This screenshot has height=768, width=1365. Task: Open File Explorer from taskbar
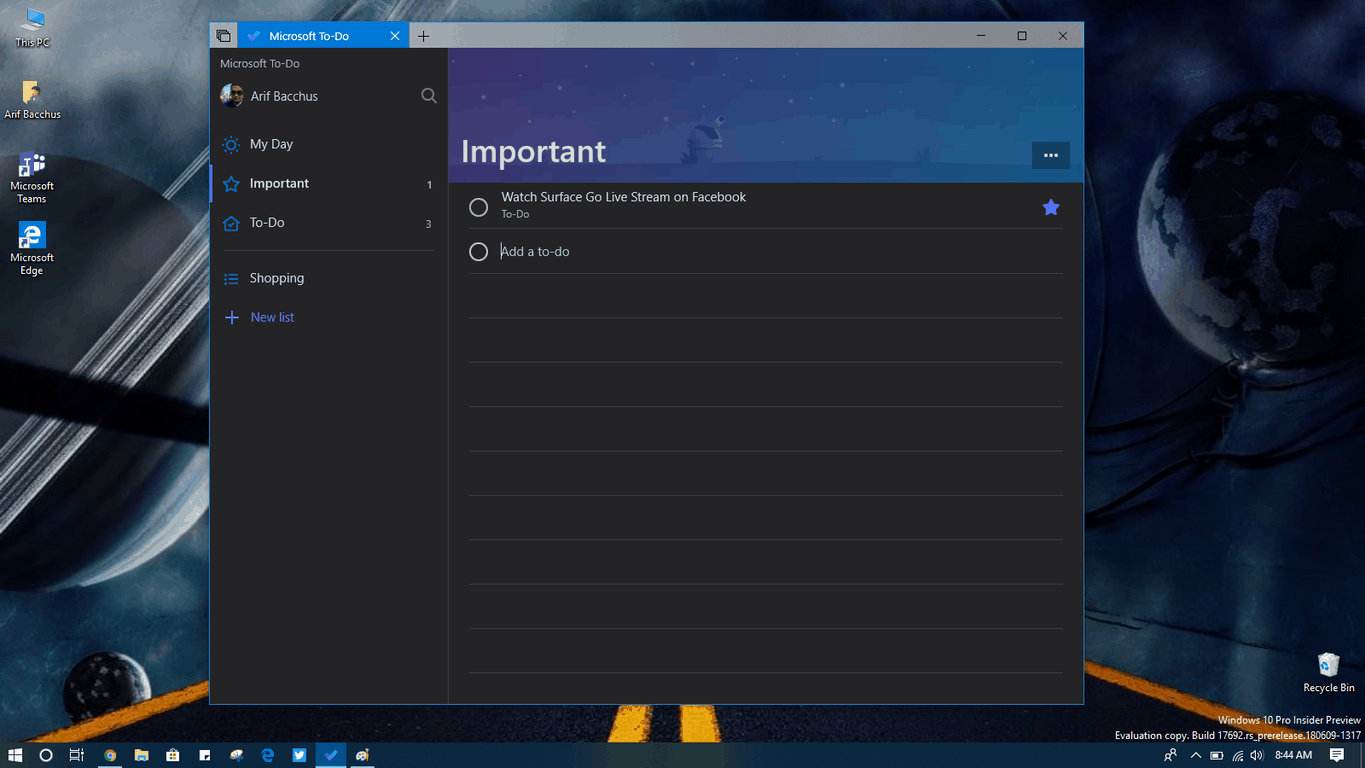click(141, 755)
